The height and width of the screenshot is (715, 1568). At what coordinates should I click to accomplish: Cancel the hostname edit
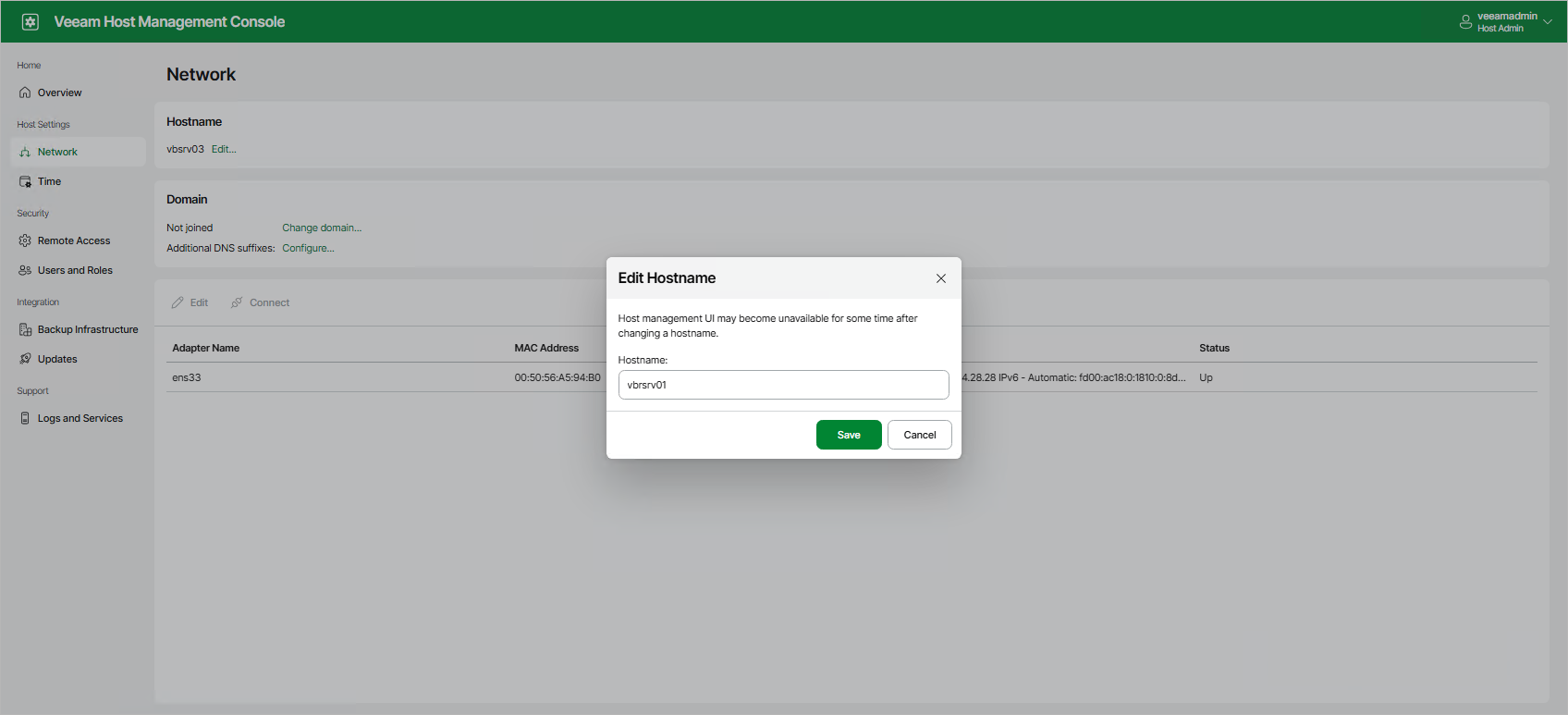(919, 435)
